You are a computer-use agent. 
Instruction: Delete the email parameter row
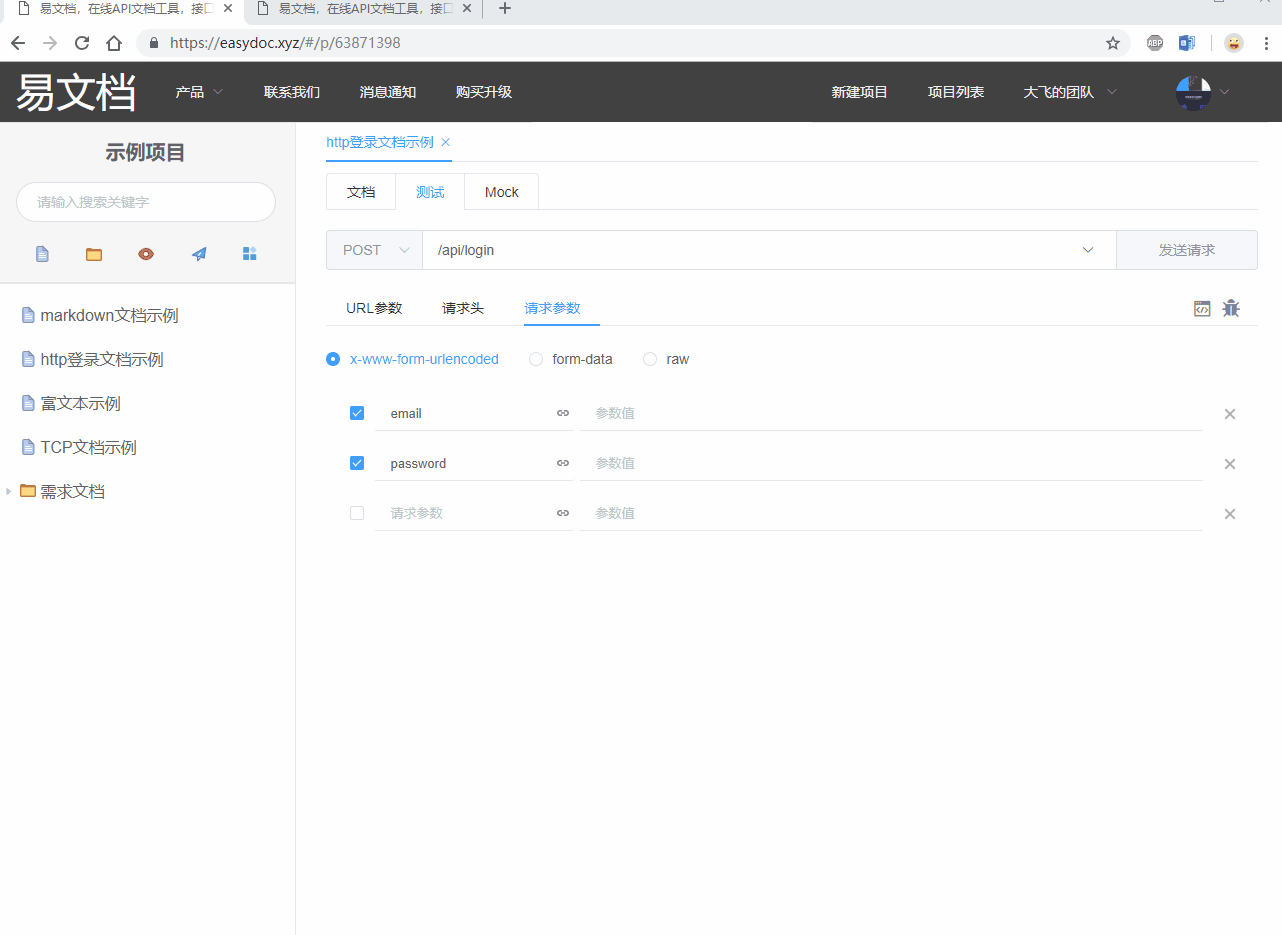tap(1230, 414)
